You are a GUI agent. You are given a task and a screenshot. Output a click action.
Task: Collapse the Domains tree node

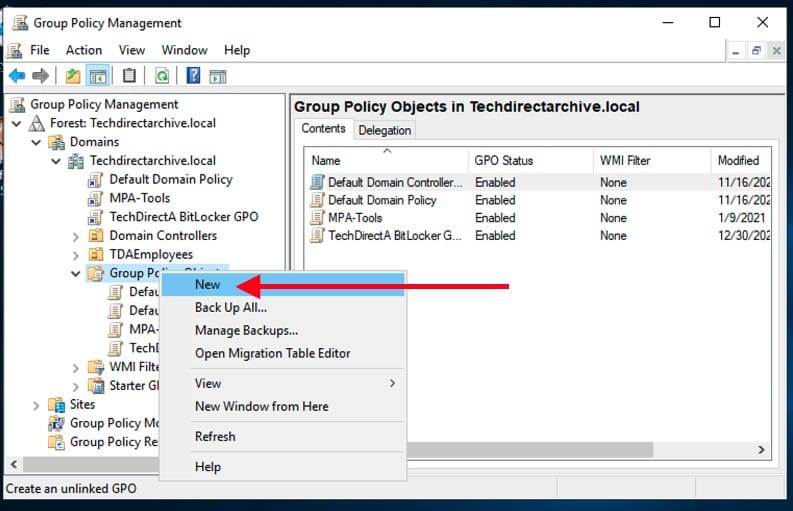37,142
